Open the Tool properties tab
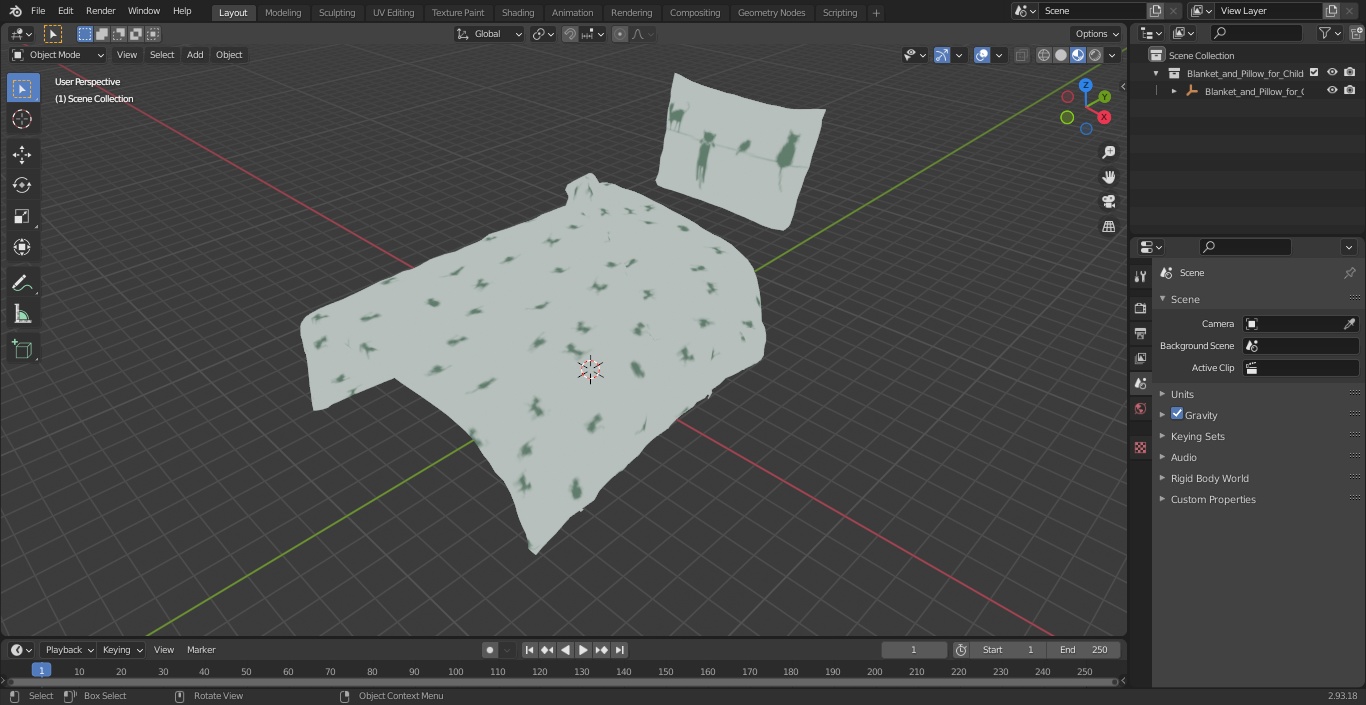 pyautogui.click(x=1140, y=276)
